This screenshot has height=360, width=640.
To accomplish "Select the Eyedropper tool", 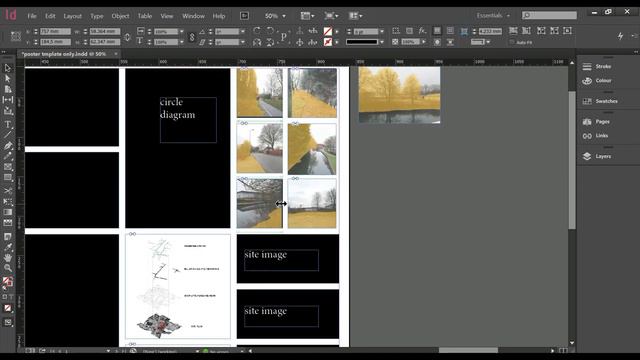I will (x=7, y=247).
